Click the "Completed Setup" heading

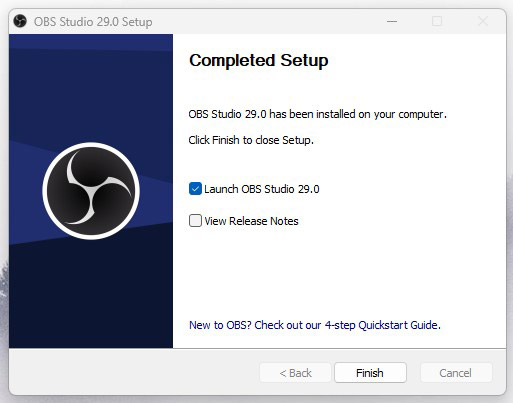(259, 61)
